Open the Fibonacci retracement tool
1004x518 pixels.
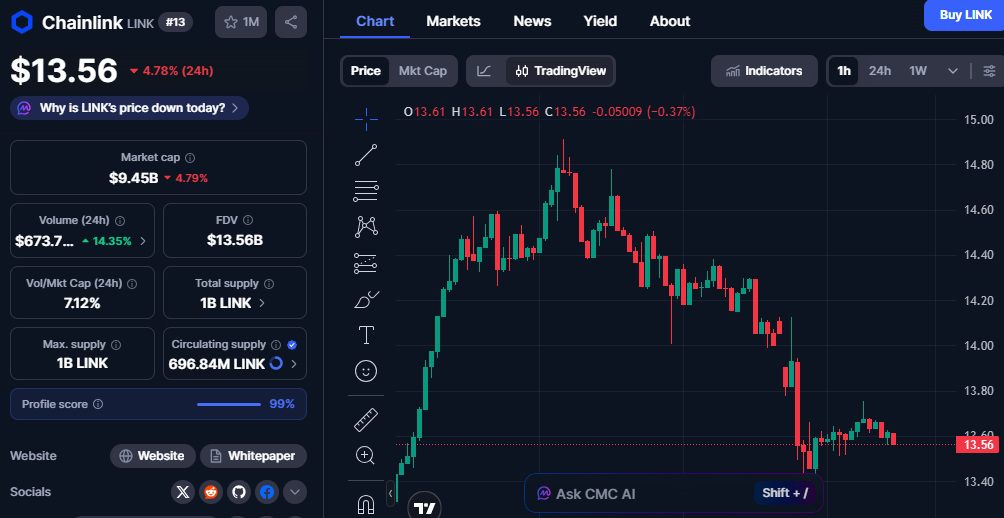366,191
